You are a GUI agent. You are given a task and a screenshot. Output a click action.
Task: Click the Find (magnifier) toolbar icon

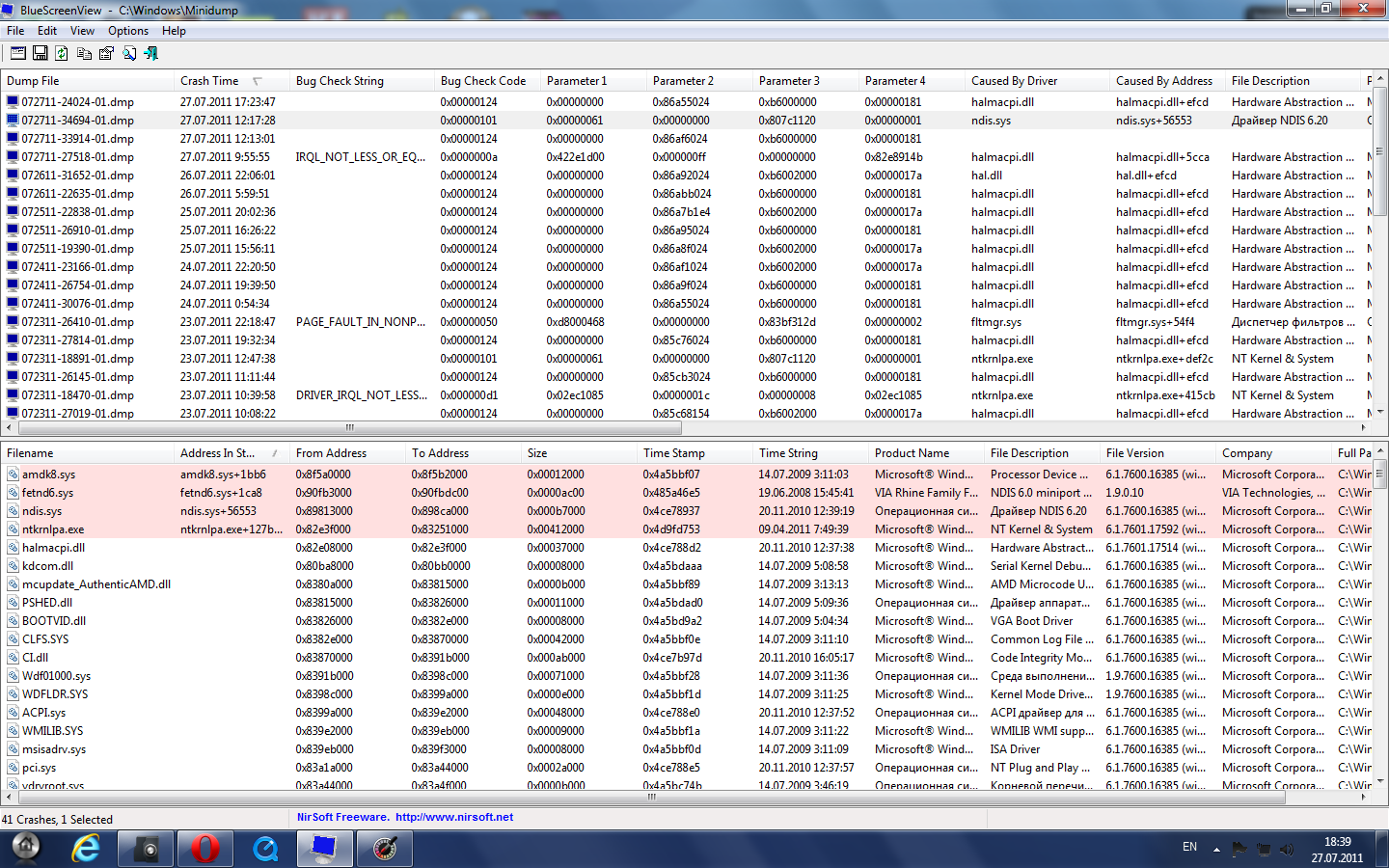[x=128, y=54]
